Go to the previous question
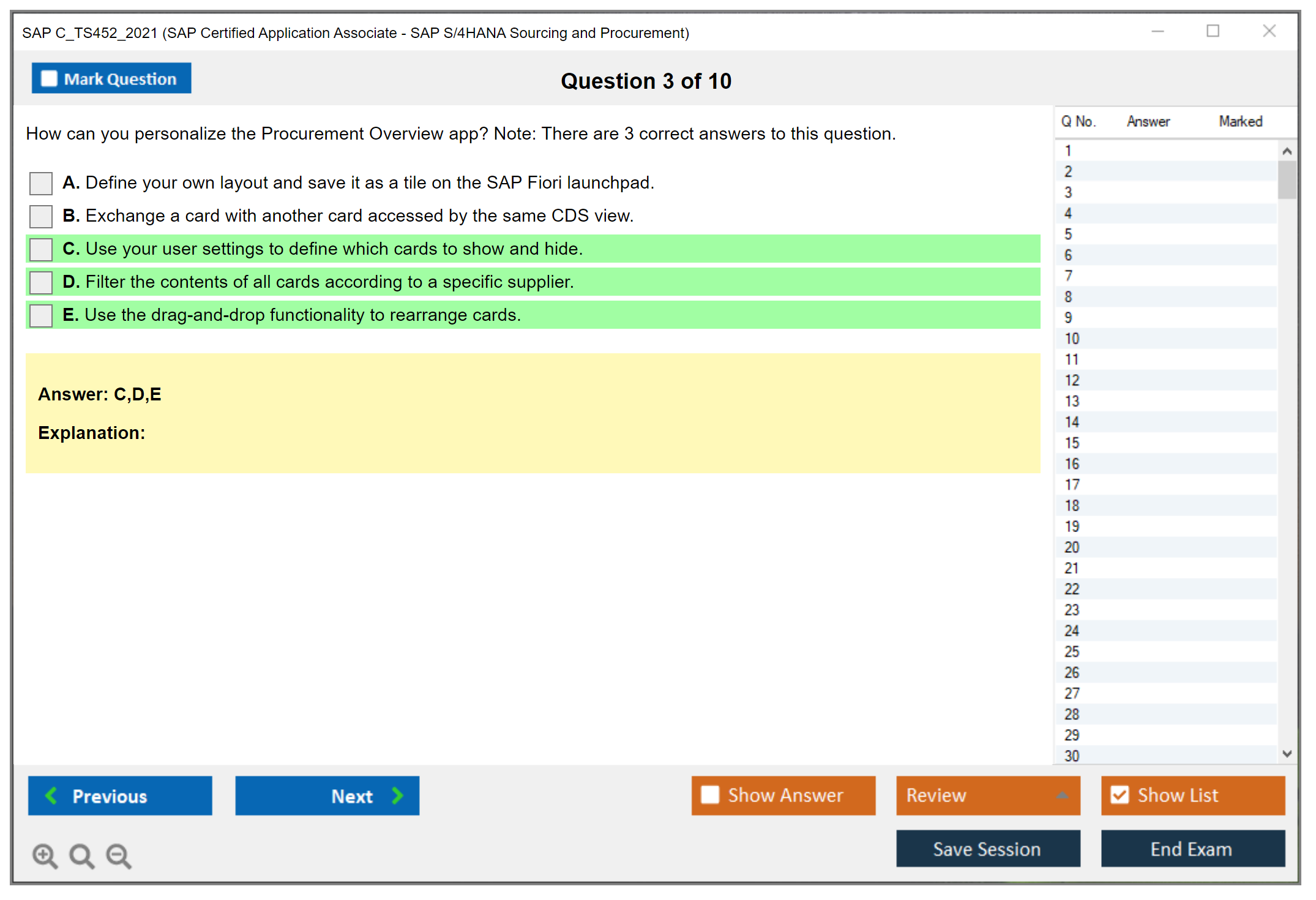 point(120,796)
